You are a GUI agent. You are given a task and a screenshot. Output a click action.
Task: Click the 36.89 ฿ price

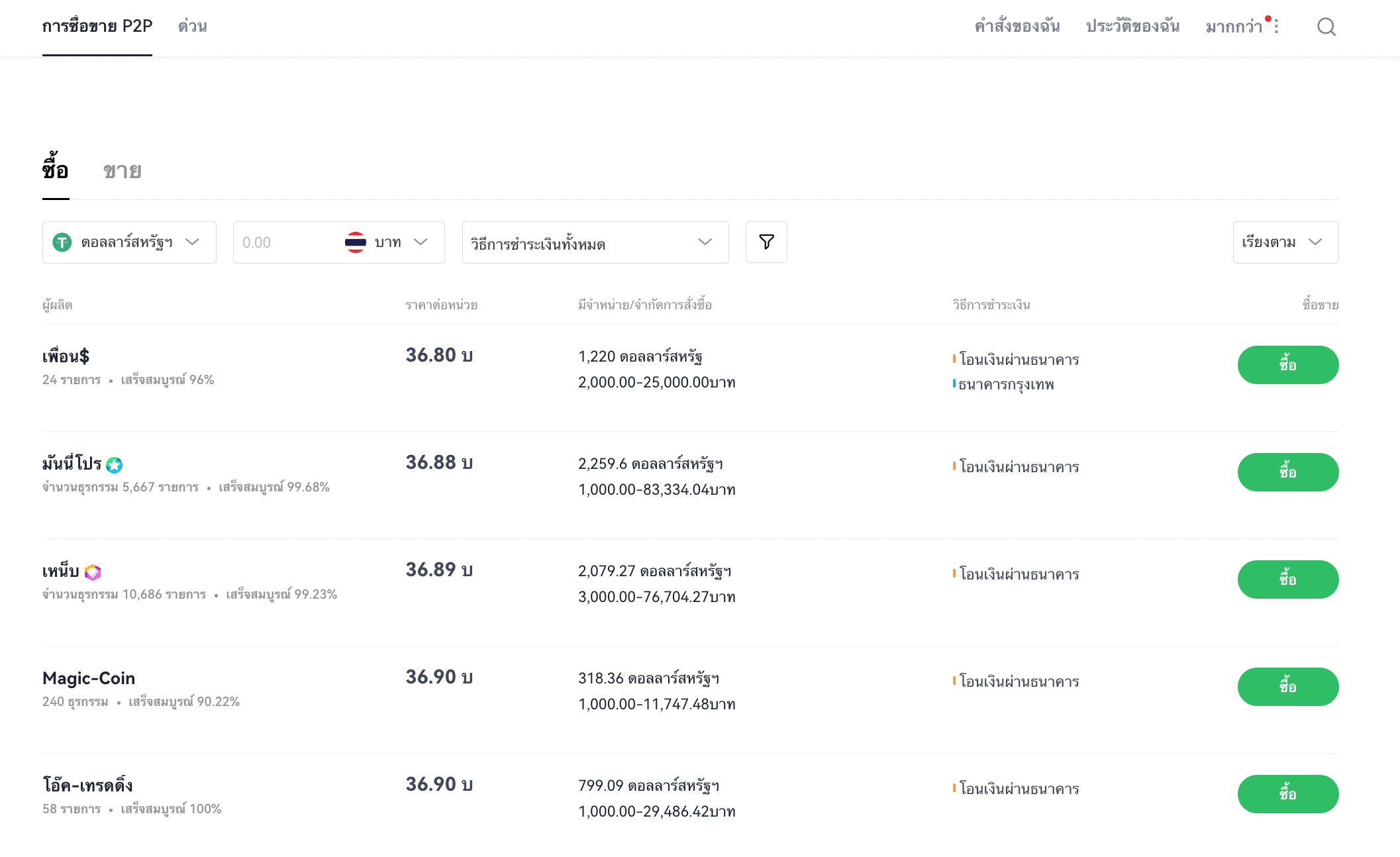tap(439, 570)
